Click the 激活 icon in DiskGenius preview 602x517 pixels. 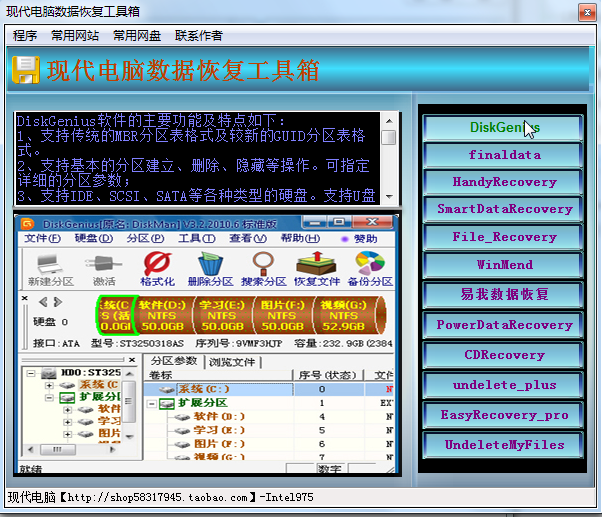(104, 270)
